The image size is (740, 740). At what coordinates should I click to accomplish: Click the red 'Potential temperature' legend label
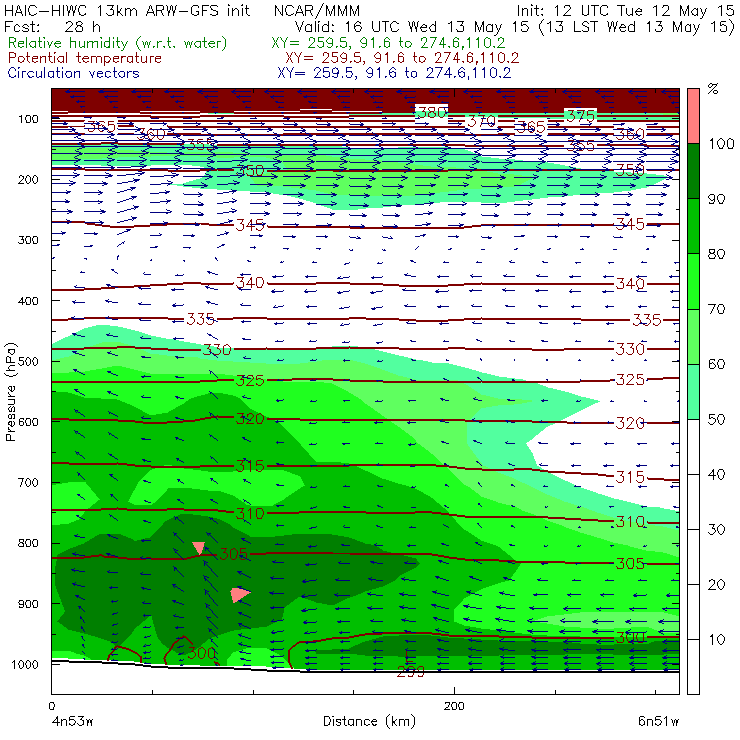click(85, 58)
